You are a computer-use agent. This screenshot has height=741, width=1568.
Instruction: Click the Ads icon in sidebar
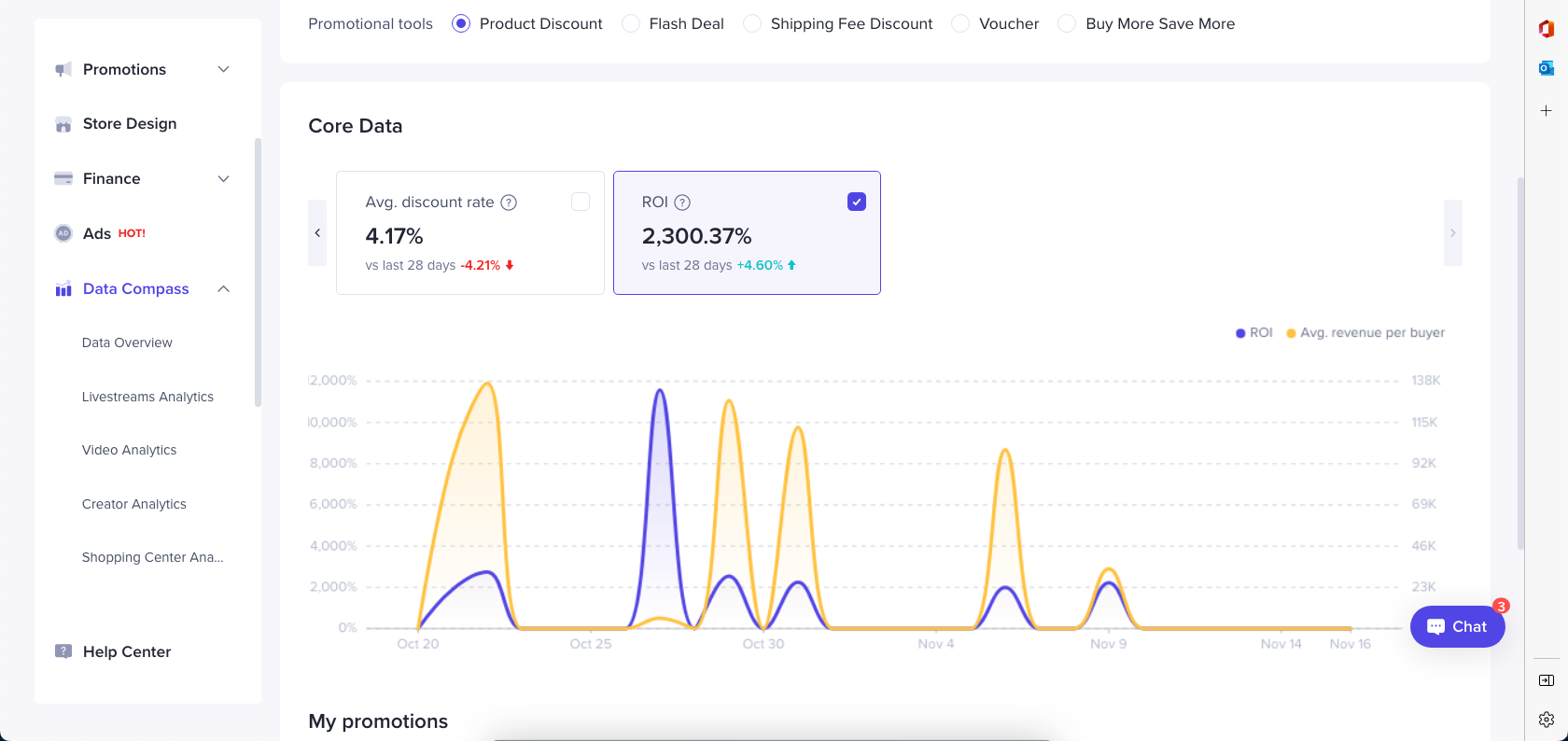[x=63, y=233]
